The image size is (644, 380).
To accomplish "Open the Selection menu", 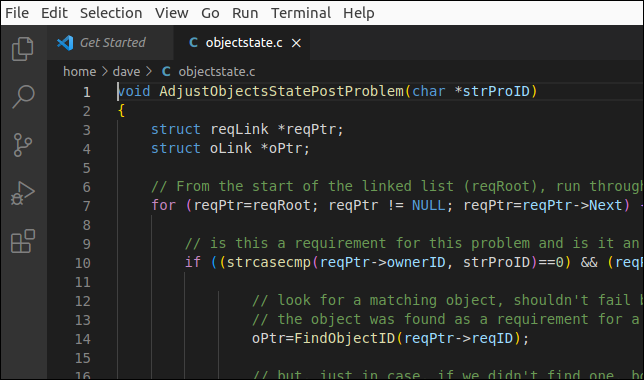I will tap(111, 13).
